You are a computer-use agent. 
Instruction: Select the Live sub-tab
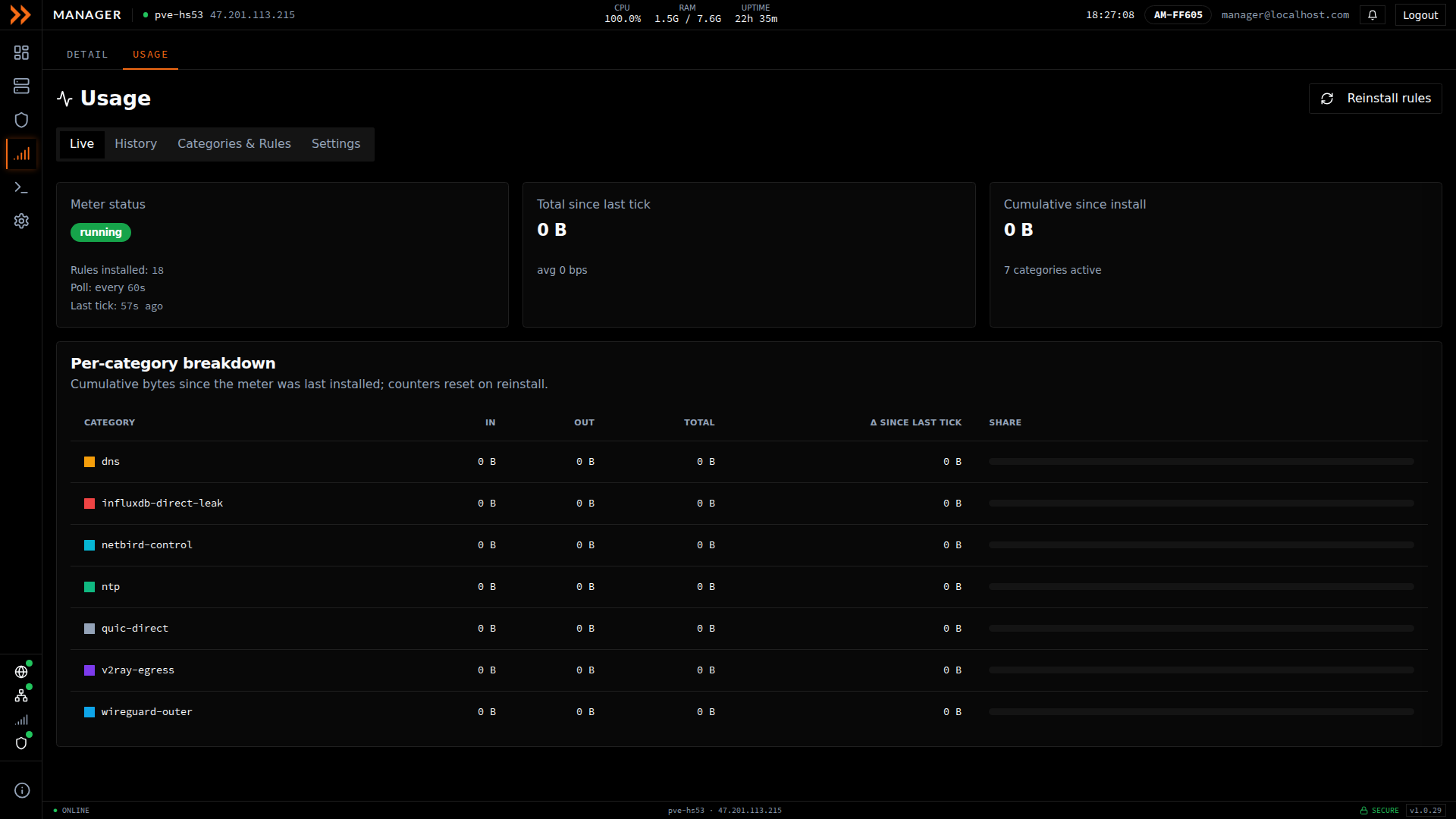point(82,144)
